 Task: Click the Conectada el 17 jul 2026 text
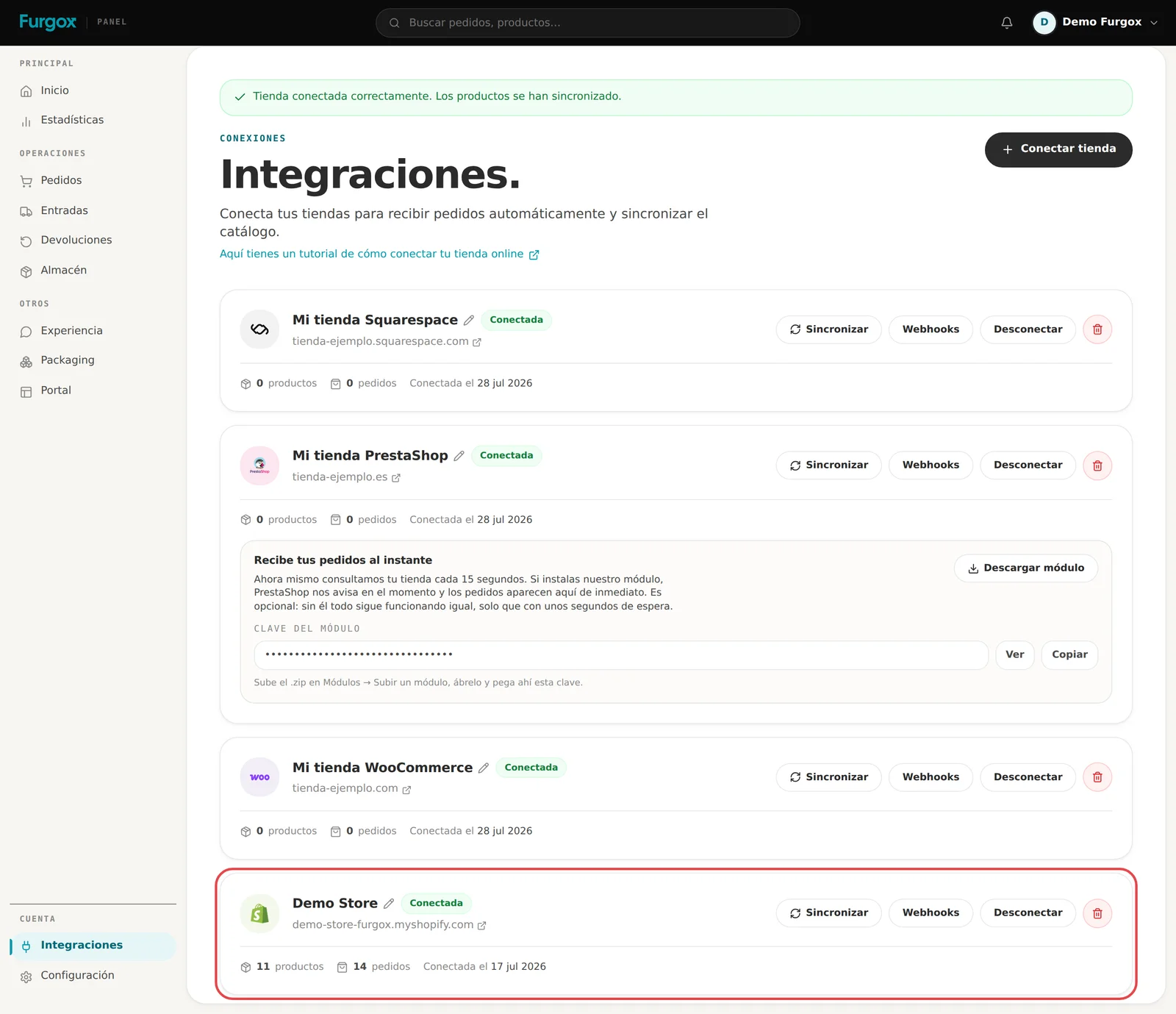(x=484, y=967)
